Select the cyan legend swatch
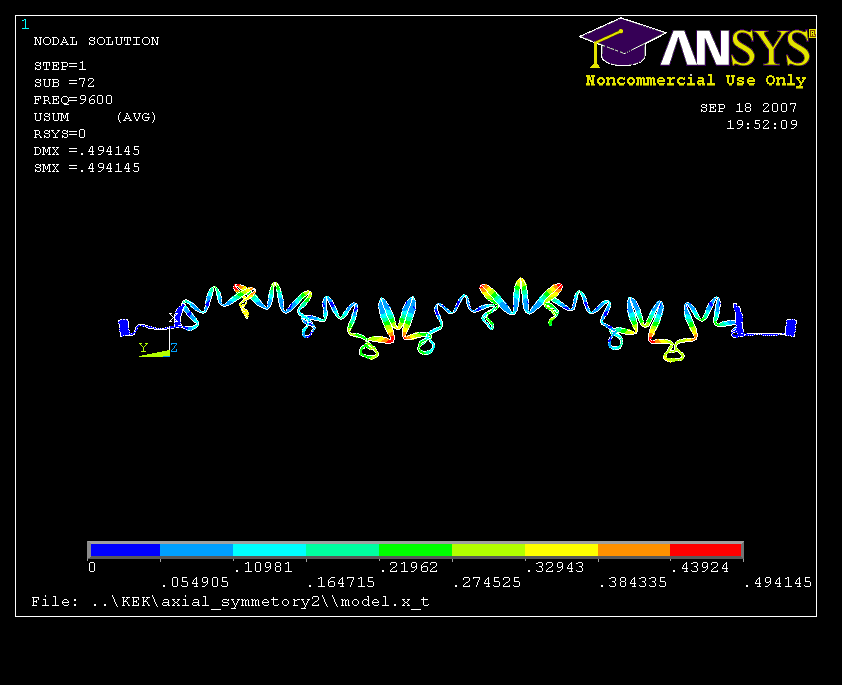This screenshot has height=685, width=842. tap(270, 550)
